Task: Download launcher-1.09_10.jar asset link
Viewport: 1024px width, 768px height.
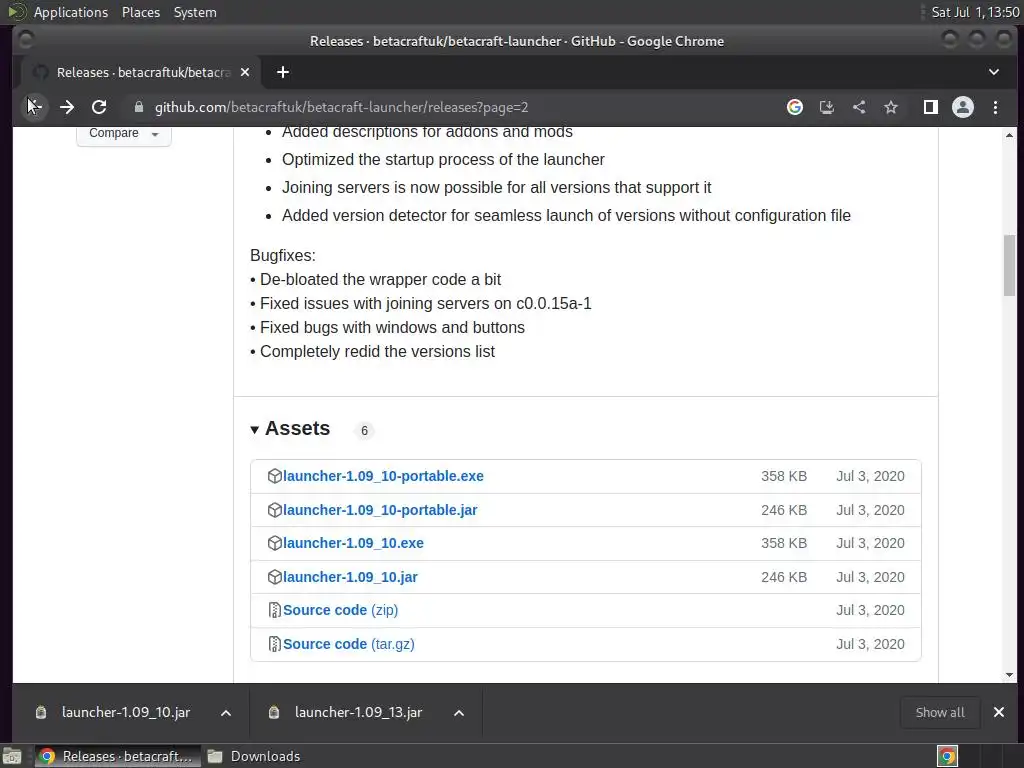Action: tap(350, 577)
